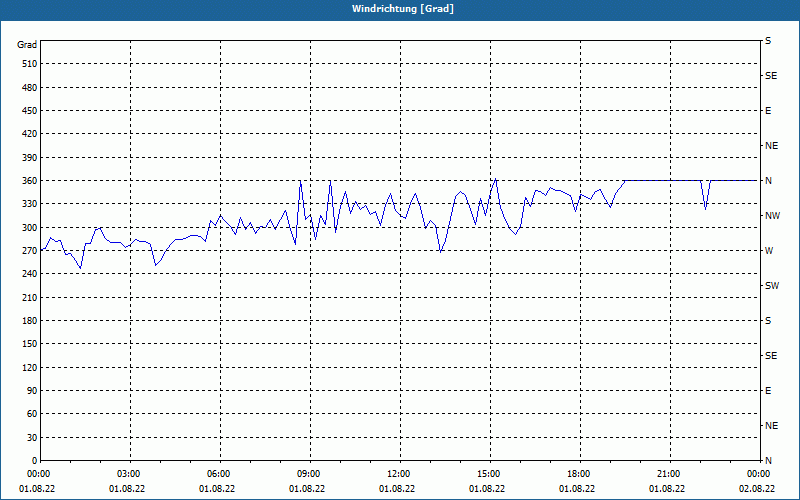Viewport: 800px width, 500px height.
Task: Click the NW compass label
Action: [x=772, y=216]
